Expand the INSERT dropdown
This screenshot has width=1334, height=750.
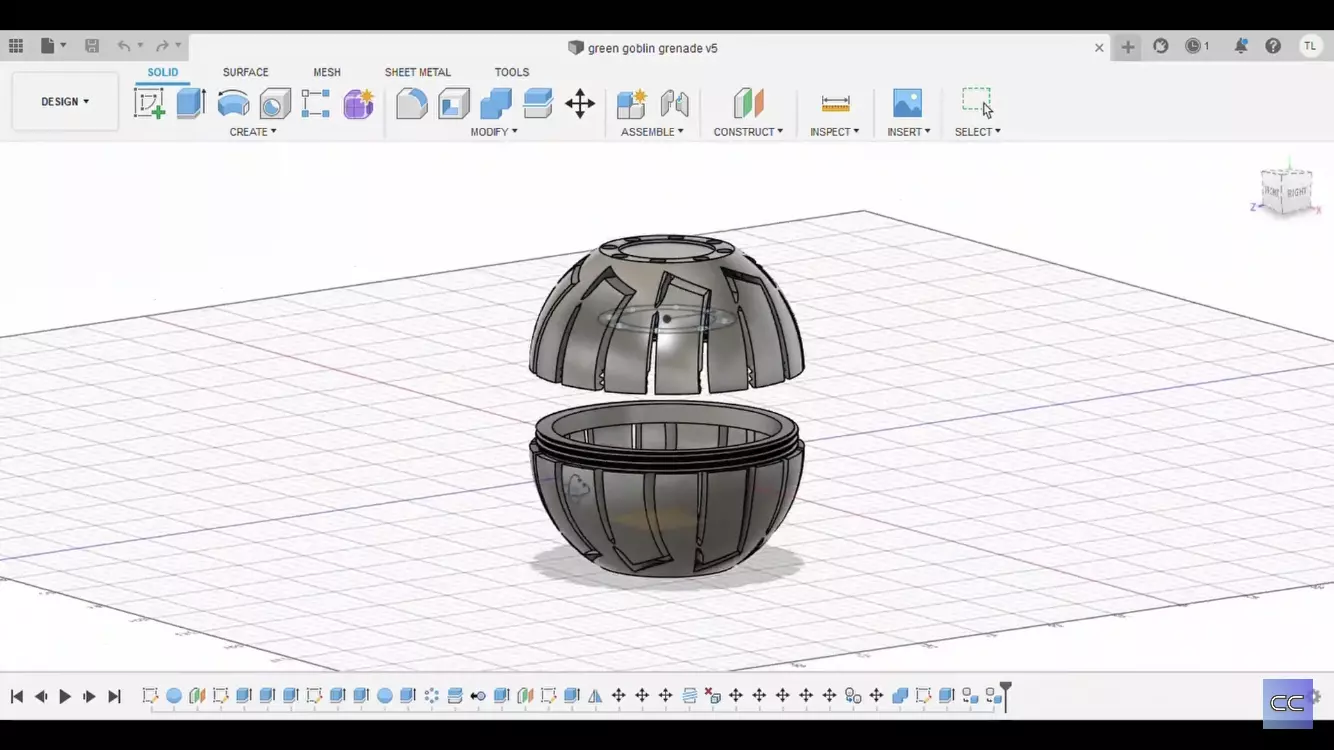pos(909,132)
